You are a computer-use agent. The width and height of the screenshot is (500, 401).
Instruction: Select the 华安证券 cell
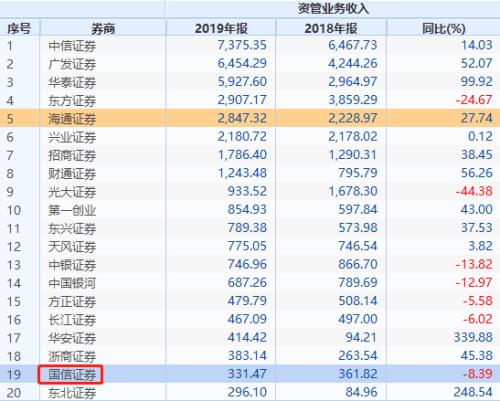[72, 338]
